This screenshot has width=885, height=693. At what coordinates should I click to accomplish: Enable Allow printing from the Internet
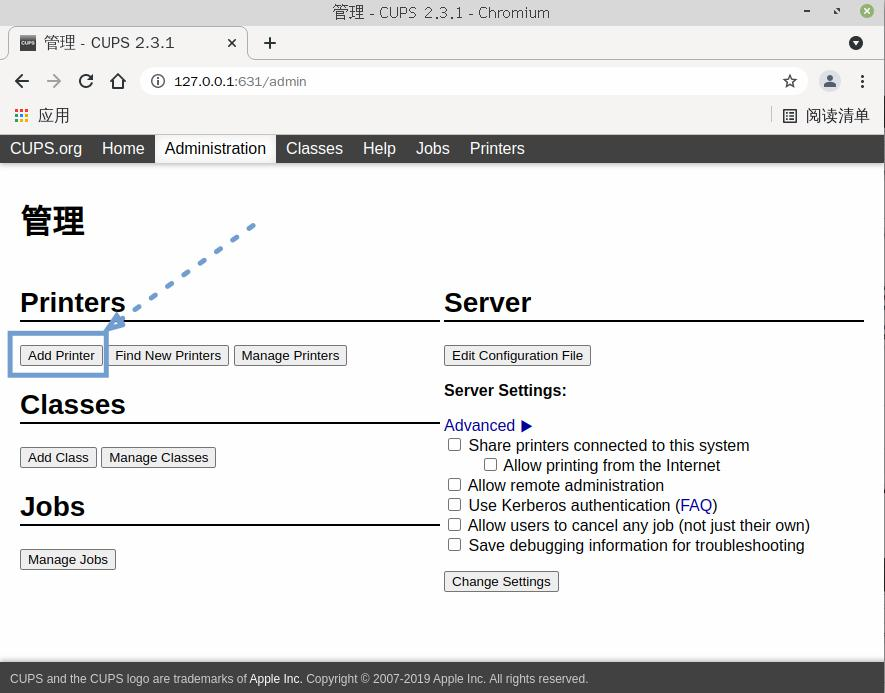click(x=490, y=464)
